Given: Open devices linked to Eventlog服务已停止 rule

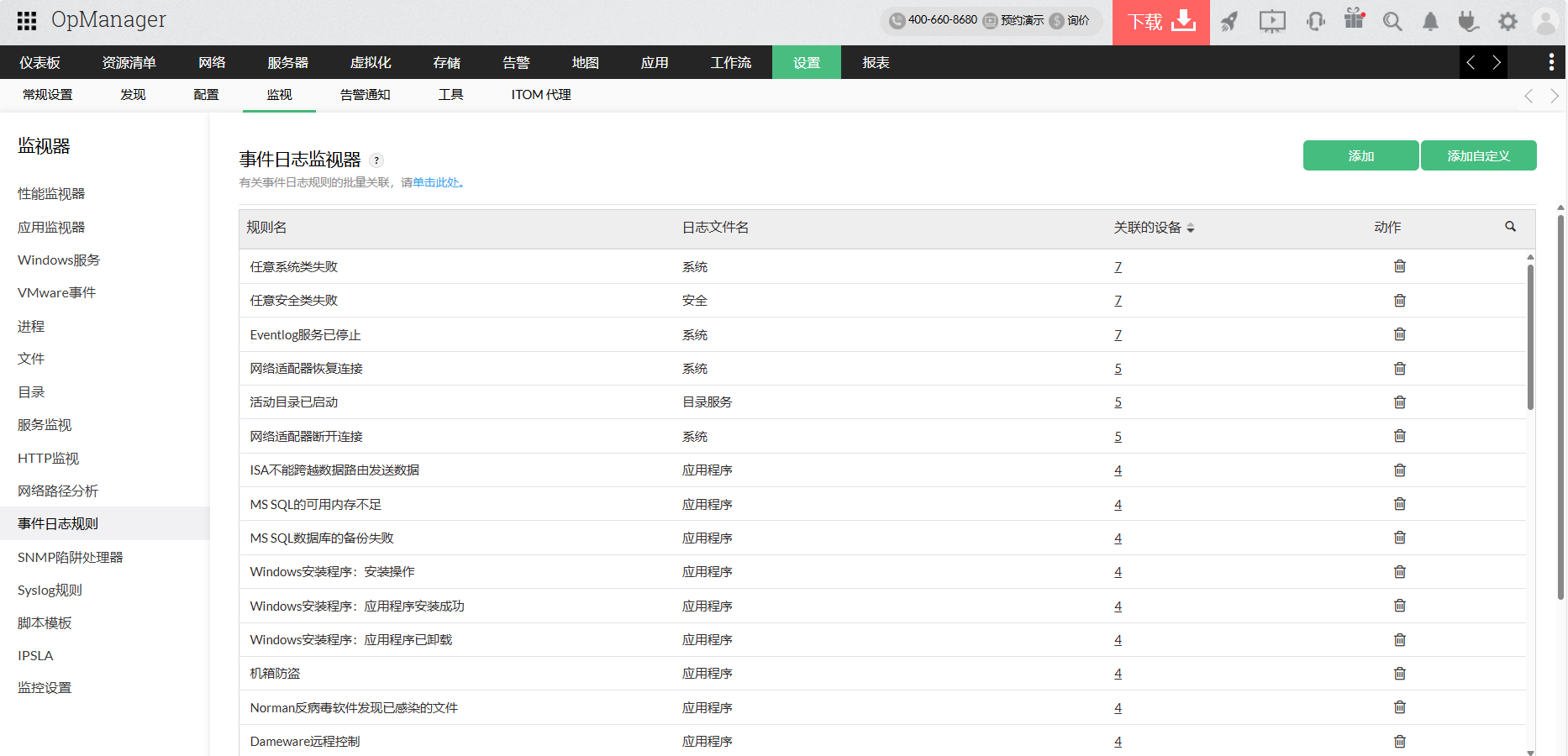Looking at the screenshot, I should click(x=1118, y=334).
